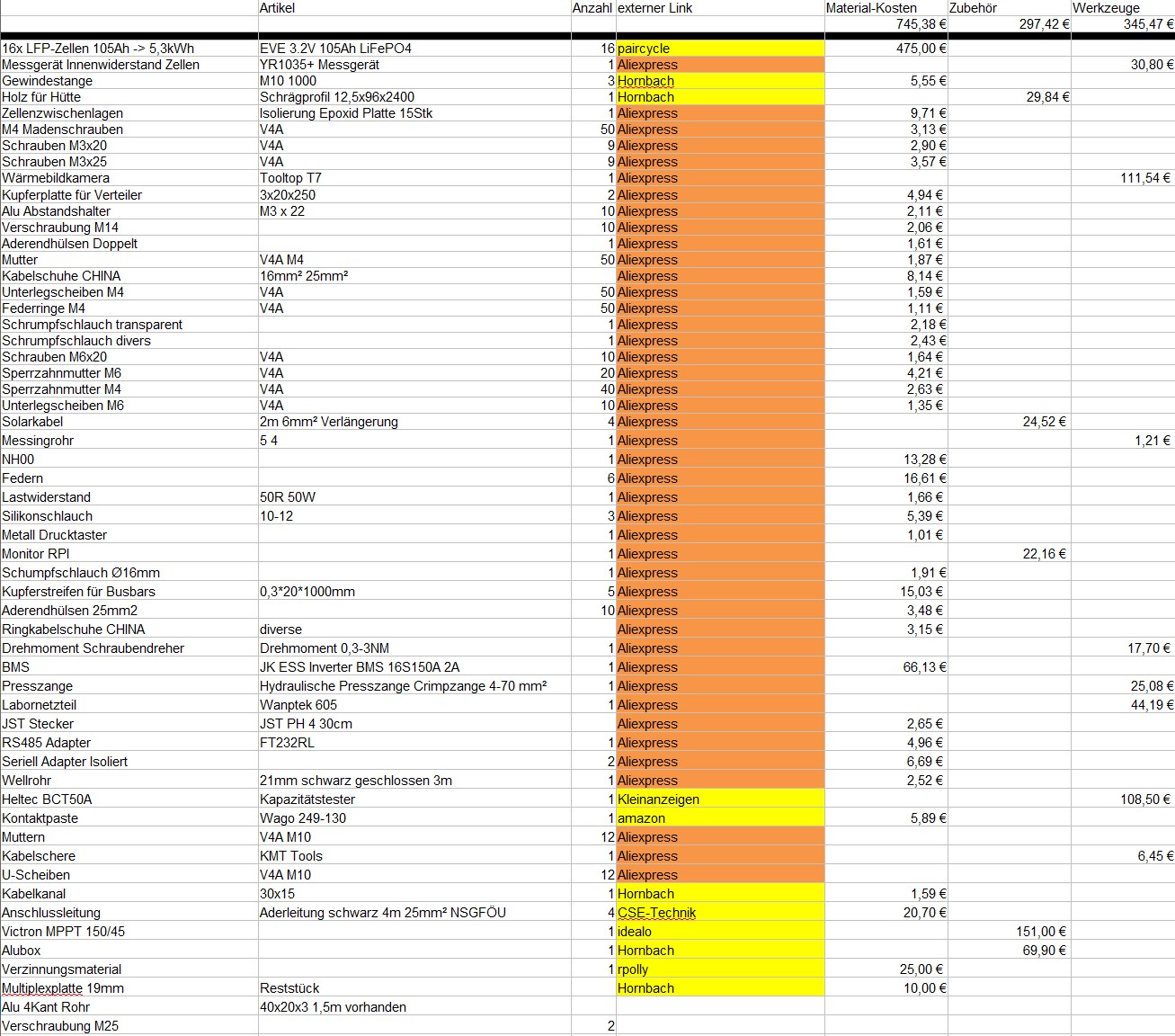Select 'Verschraubung M25' cell
Screen dimensions: 1175x1036
(x=129, y=1026)
